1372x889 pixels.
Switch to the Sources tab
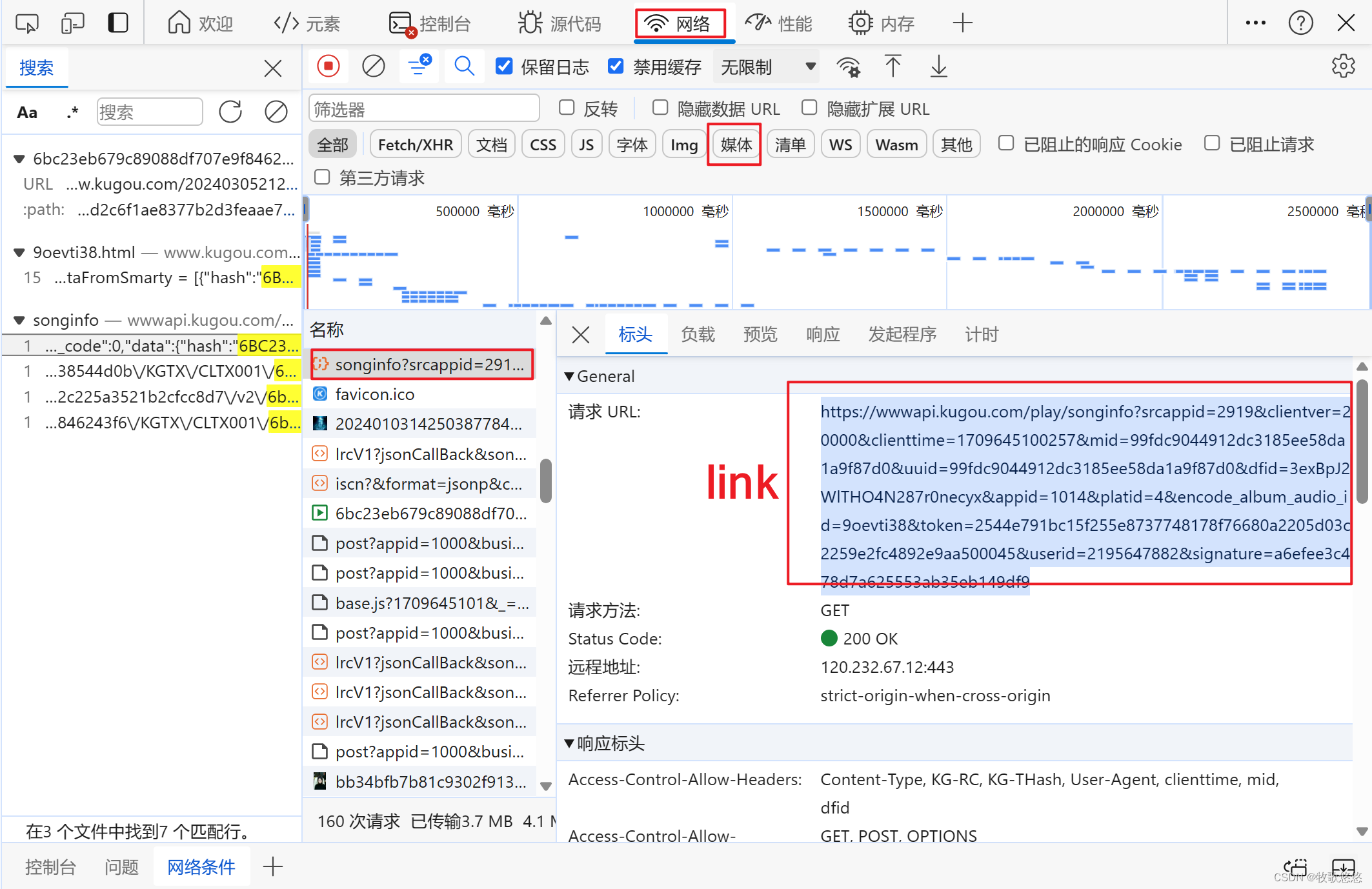pyautogui.click(x=560, y=23)
